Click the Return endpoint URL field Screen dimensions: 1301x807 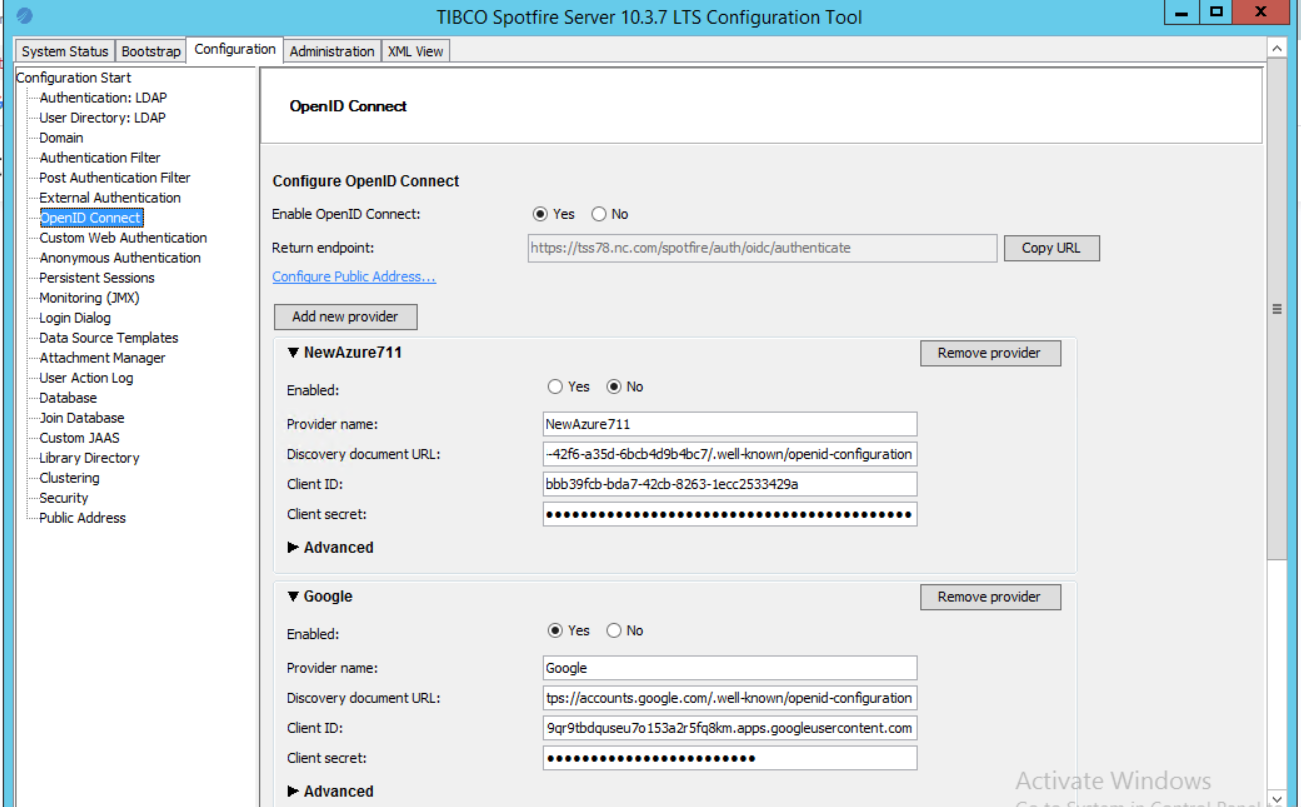pos(762,248)
